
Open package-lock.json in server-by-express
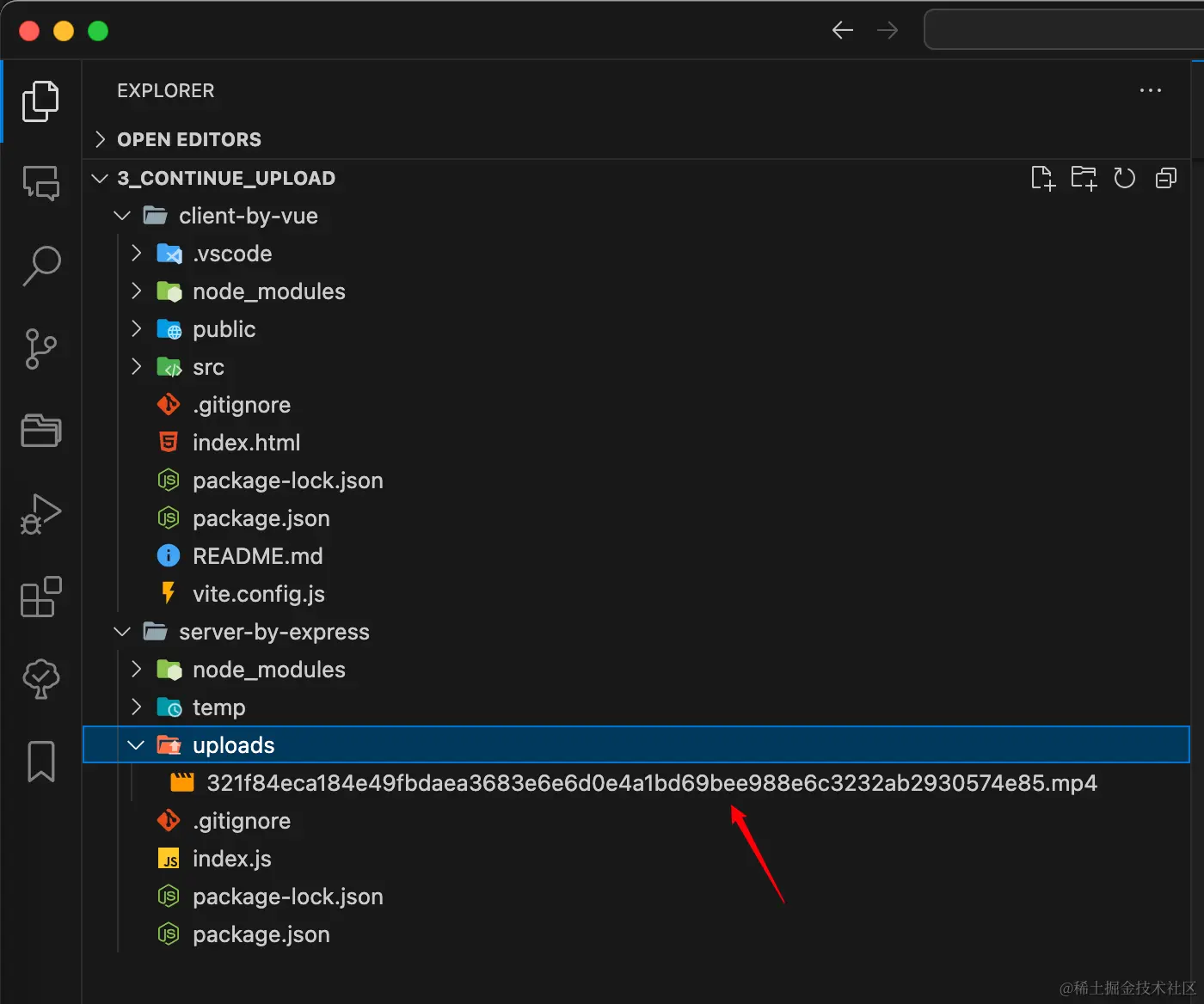click(x=636, y=897)
